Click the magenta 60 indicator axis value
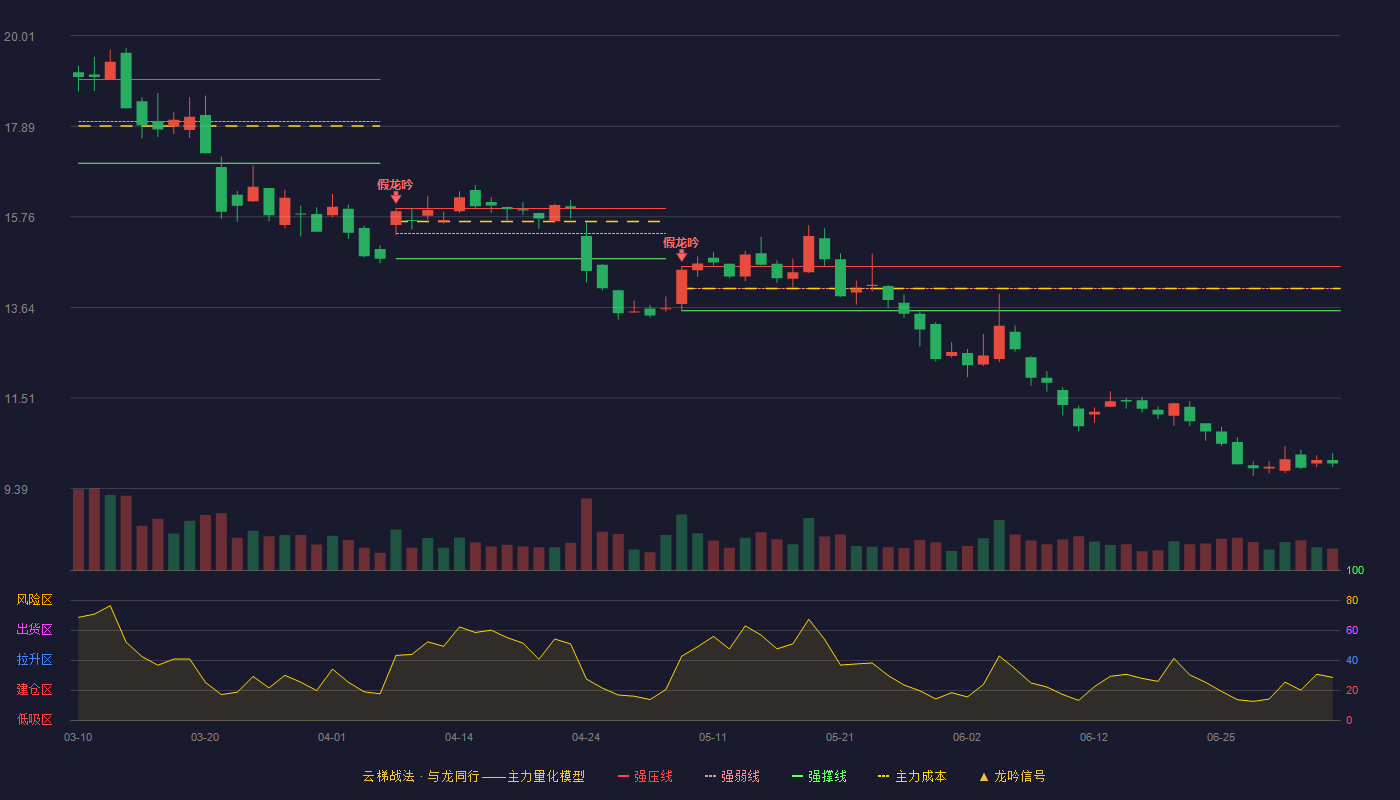 (x=1352, y=630)
